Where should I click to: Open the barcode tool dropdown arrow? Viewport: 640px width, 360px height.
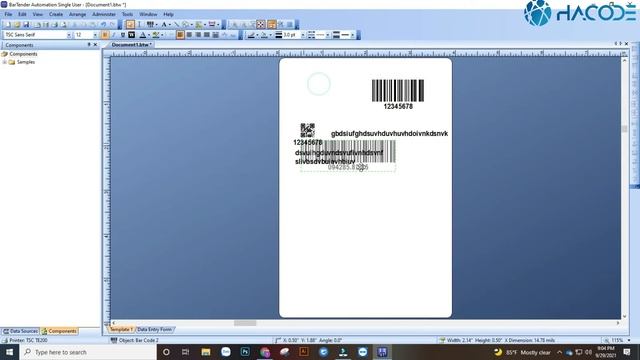point(156,25)
